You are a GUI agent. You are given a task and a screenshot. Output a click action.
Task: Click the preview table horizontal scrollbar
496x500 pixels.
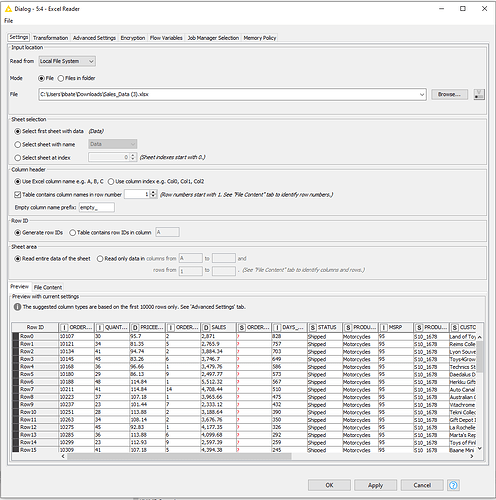point(179,456)
